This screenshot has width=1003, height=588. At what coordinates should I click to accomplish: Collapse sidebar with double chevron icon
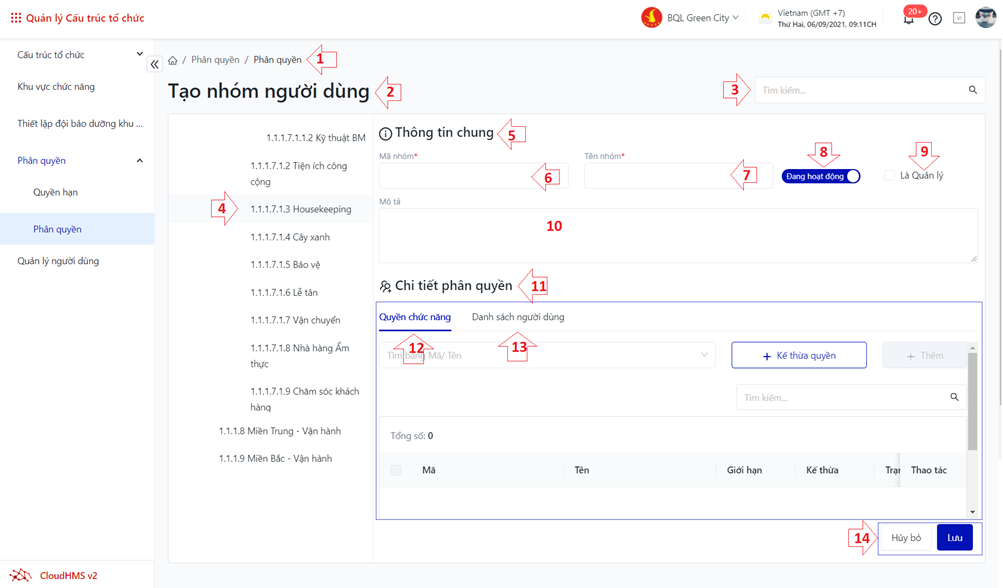(155, 64)
